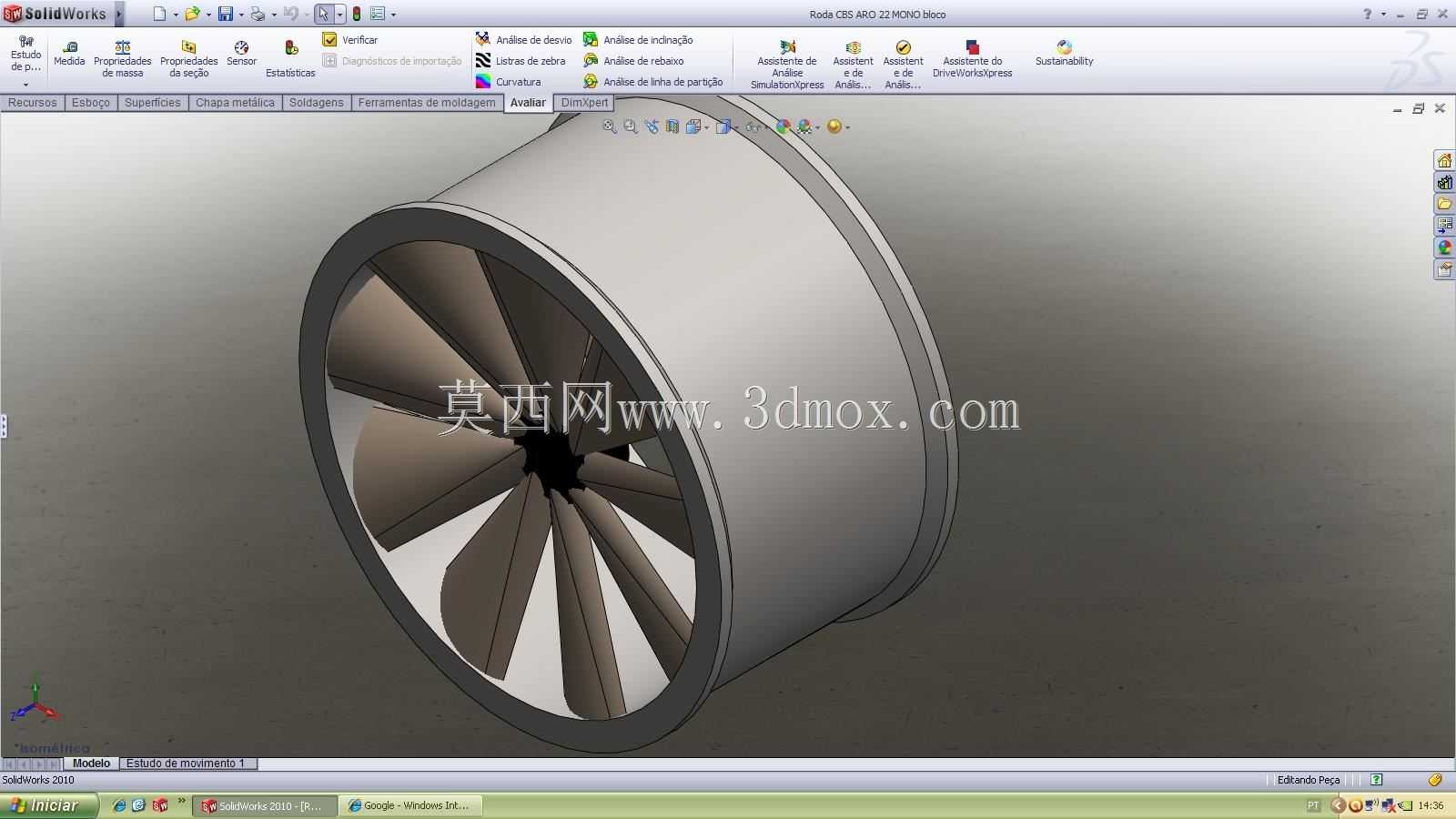This screenshot has width=1456, height=819.
Task: Expand the SolidWorks logo menu arrow
Action: coord(118,14)
